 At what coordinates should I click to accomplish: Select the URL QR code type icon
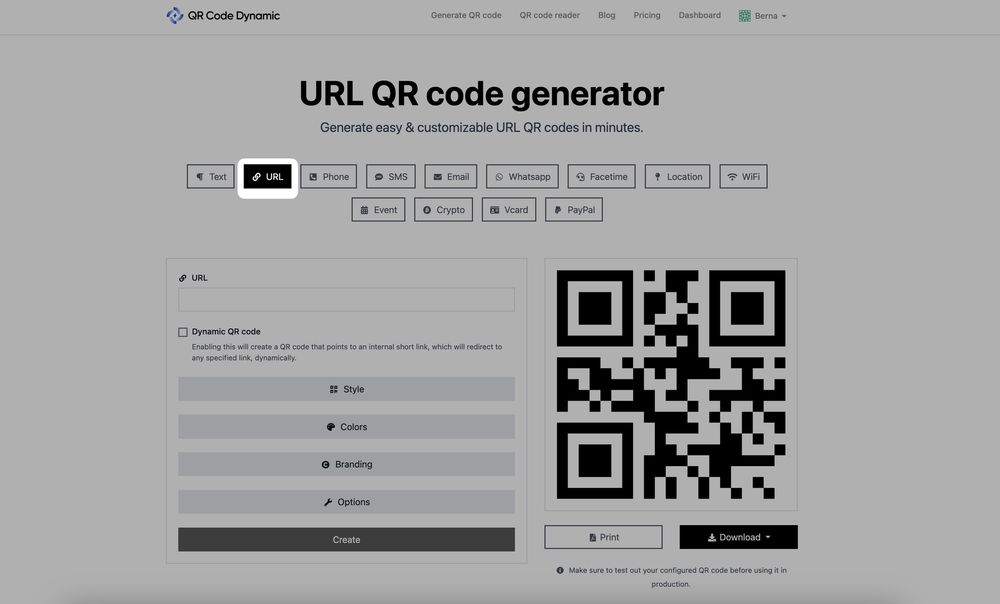click(x=256, y=175)
